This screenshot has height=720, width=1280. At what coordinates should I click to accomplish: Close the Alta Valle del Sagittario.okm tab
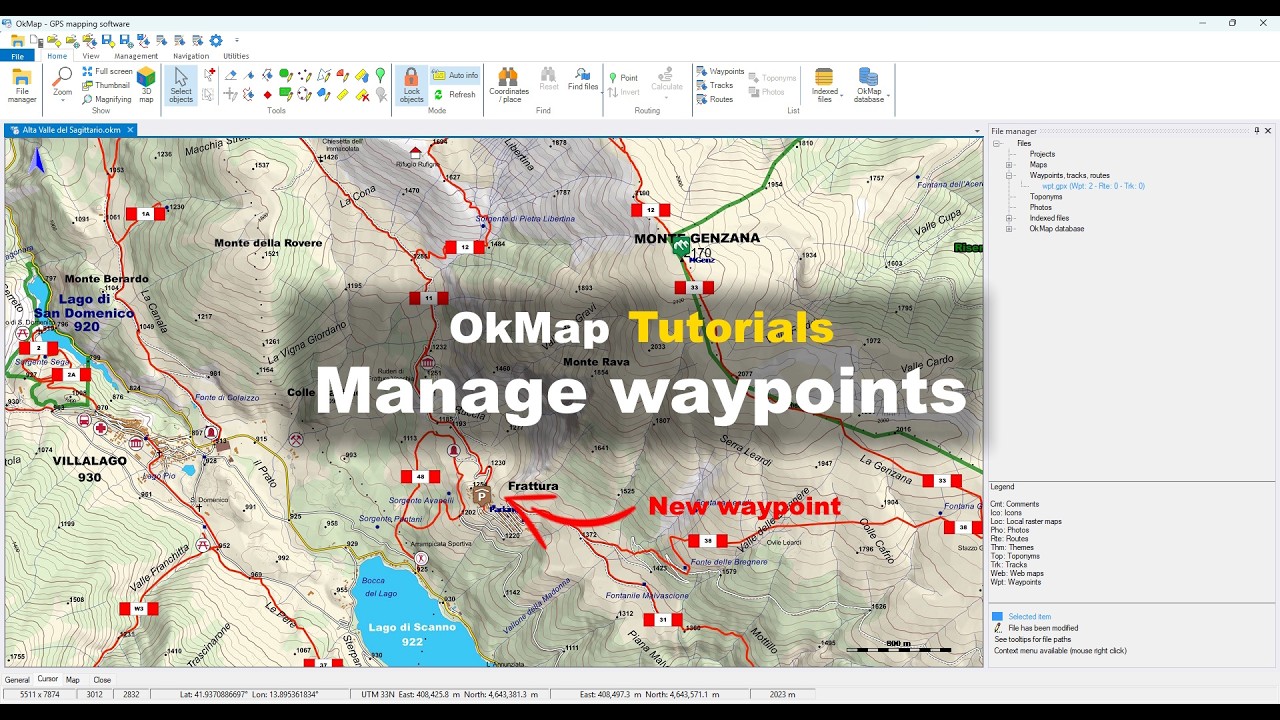coord(130,130)
